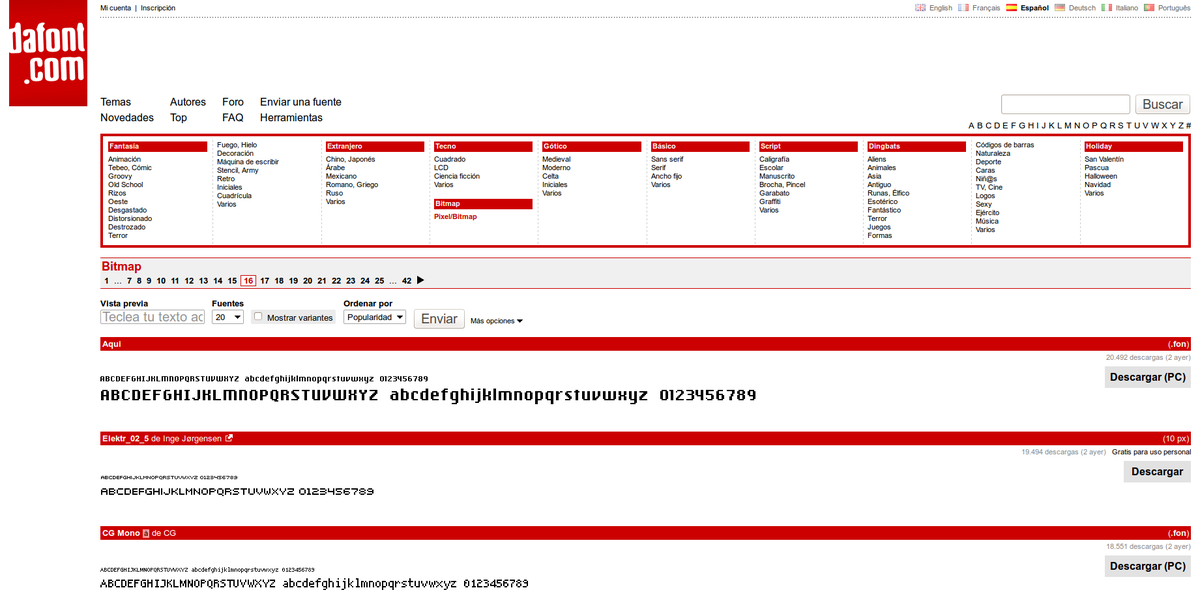Click Mi cuenta link
Screen dimensions: 1200x590
[115, 7]
